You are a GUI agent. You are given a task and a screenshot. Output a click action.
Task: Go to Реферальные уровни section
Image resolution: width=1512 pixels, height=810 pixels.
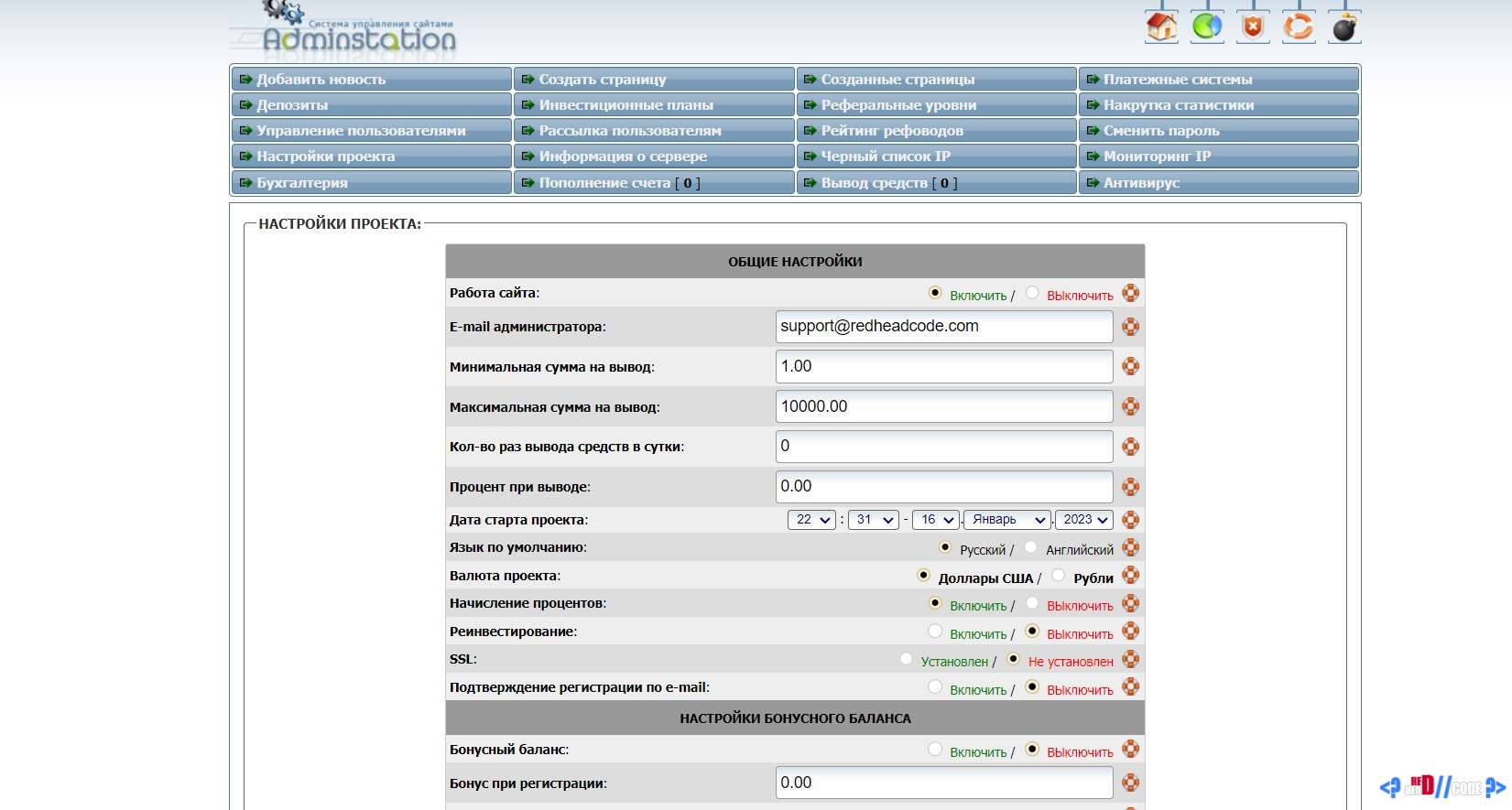936,105
